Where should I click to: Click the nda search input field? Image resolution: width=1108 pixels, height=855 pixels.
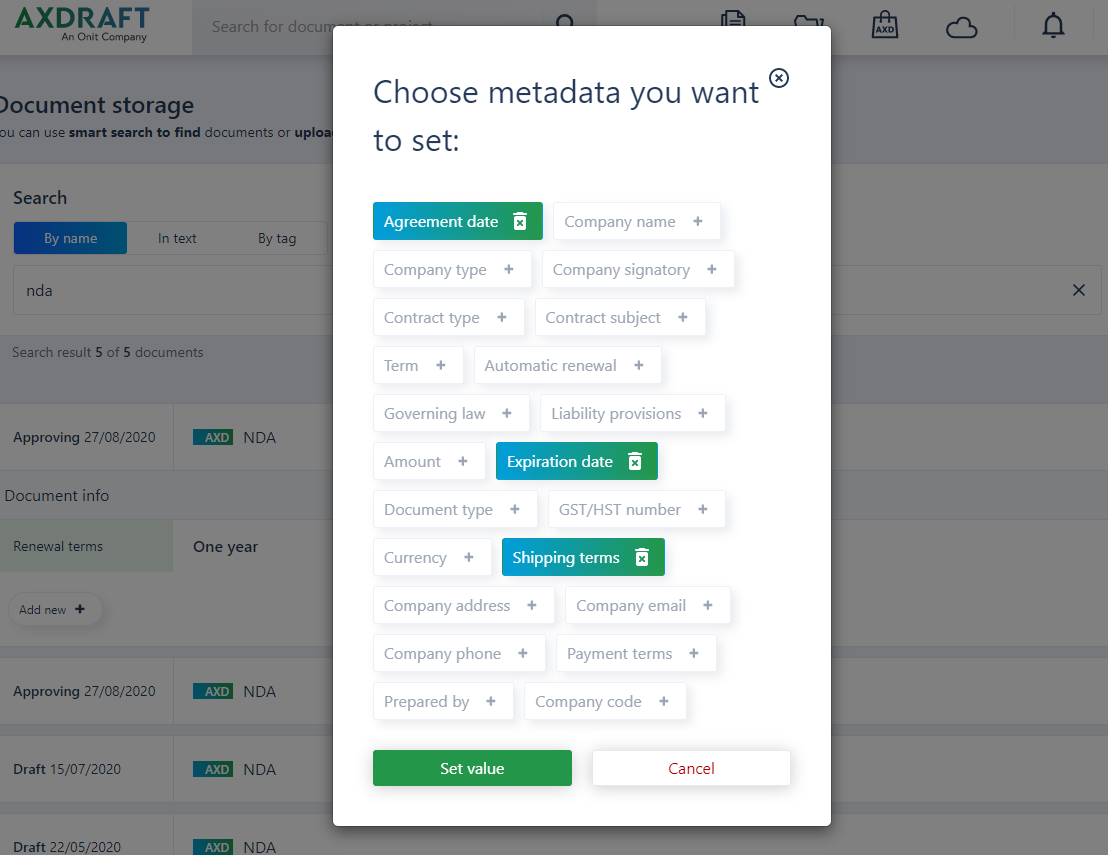click(173, 290)
